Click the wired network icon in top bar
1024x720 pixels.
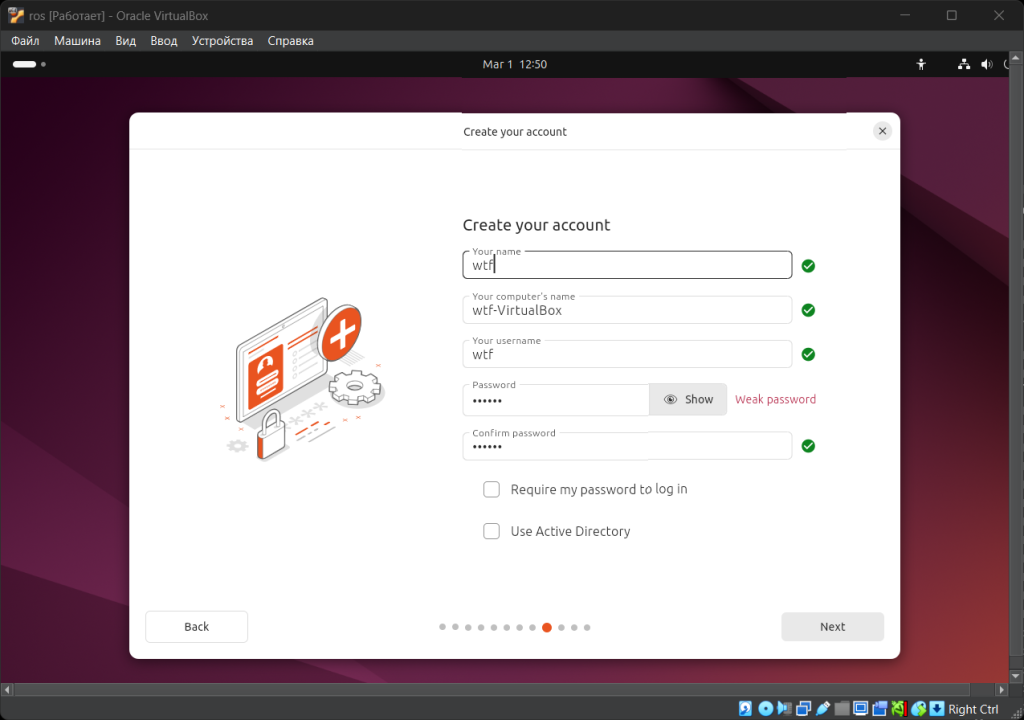point(964,64)
